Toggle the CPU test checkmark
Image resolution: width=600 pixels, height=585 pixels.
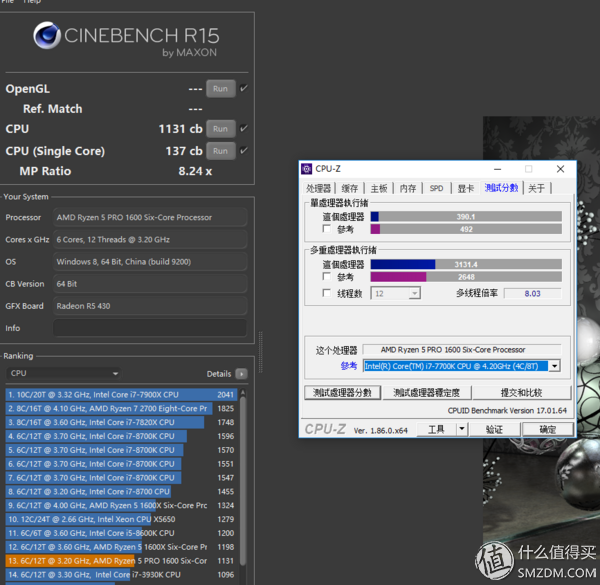[x=244, y=128]
